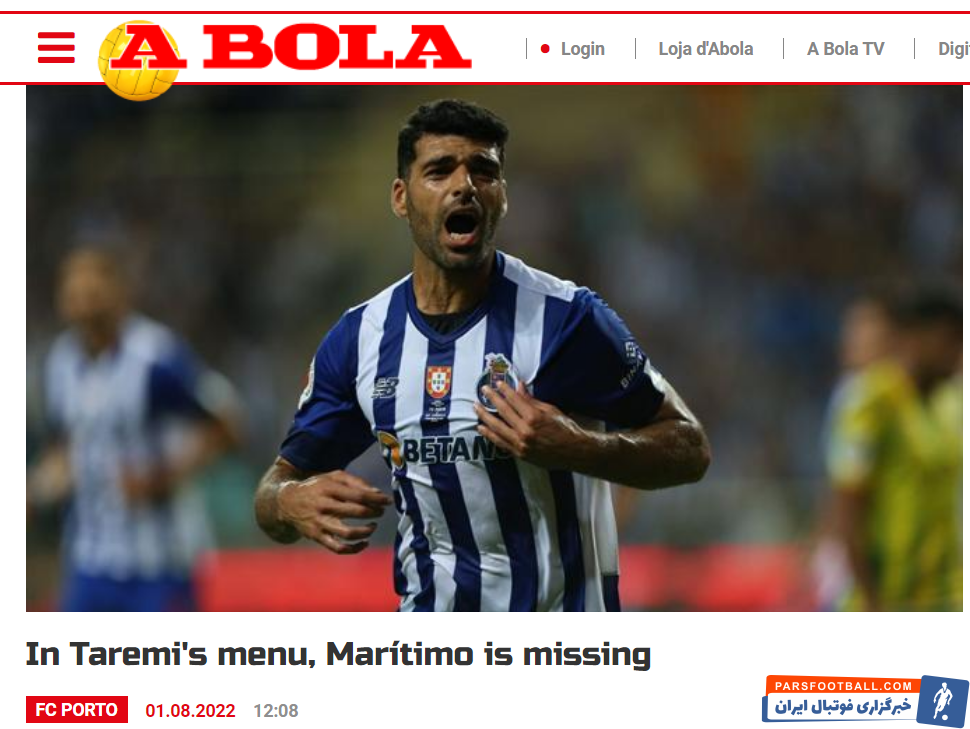Click the New Balance logo on jersey
This screenshot has height=729, width=970.
385,388
